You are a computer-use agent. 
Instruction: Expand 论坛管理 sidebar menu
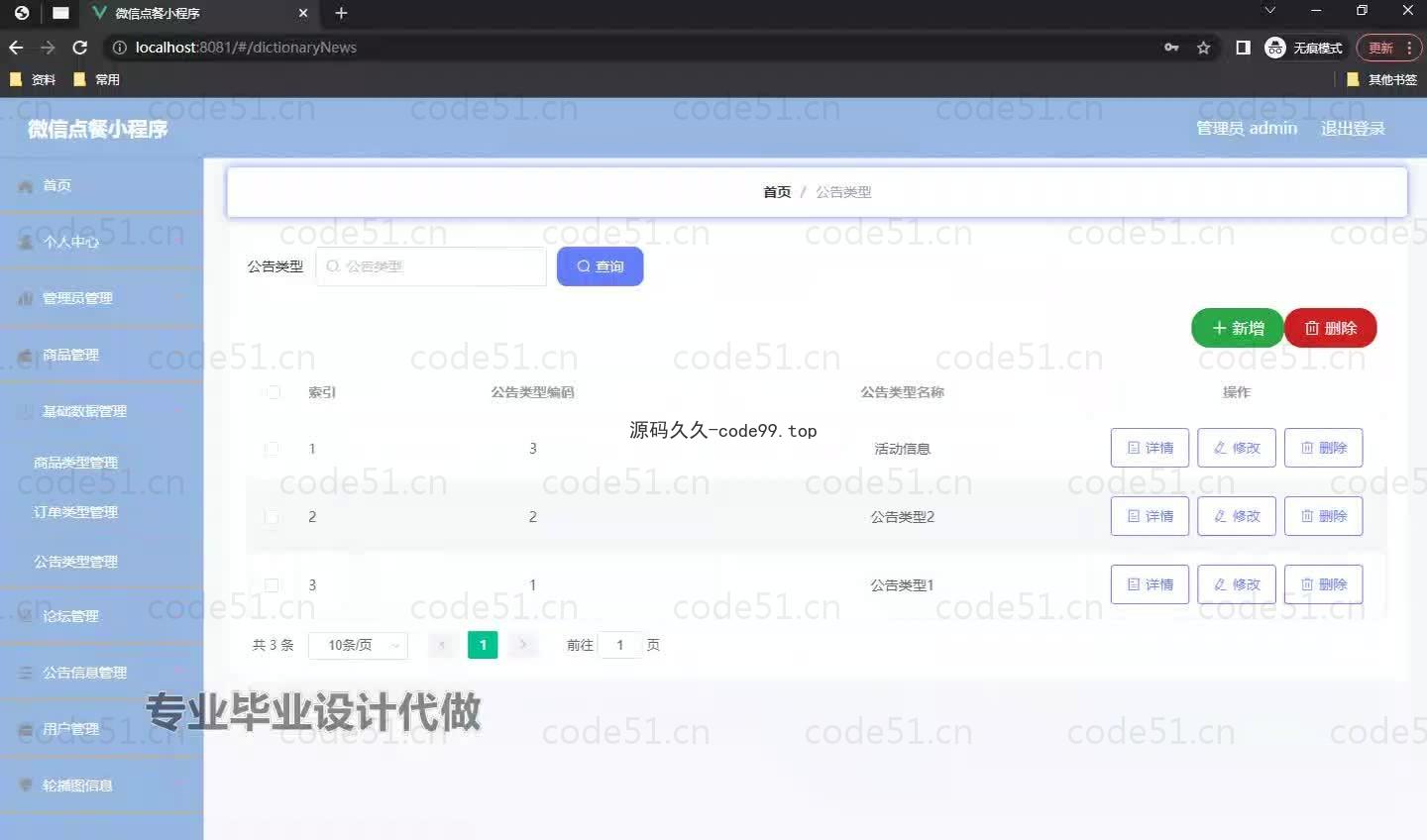[101, 616]
